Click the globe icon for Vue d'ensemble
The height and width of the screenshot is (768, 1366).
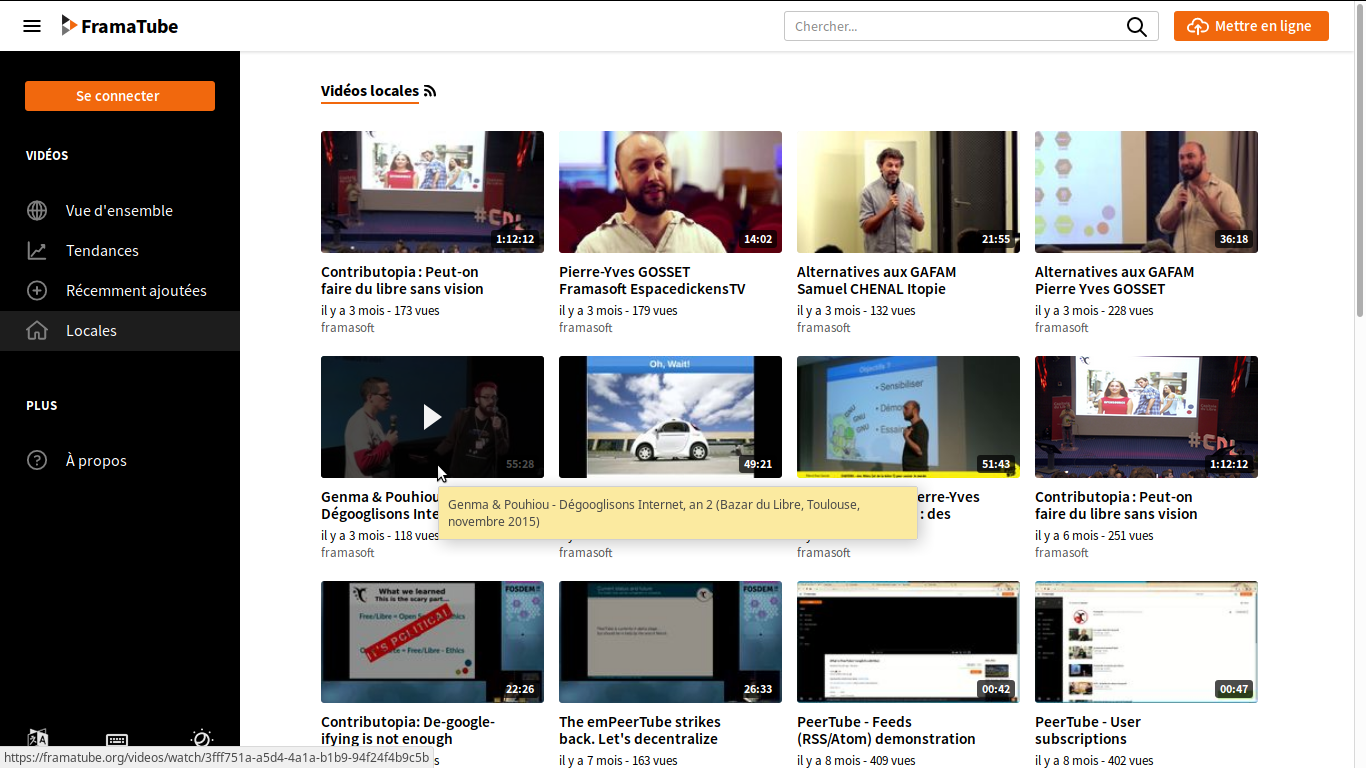click(37, 210)
